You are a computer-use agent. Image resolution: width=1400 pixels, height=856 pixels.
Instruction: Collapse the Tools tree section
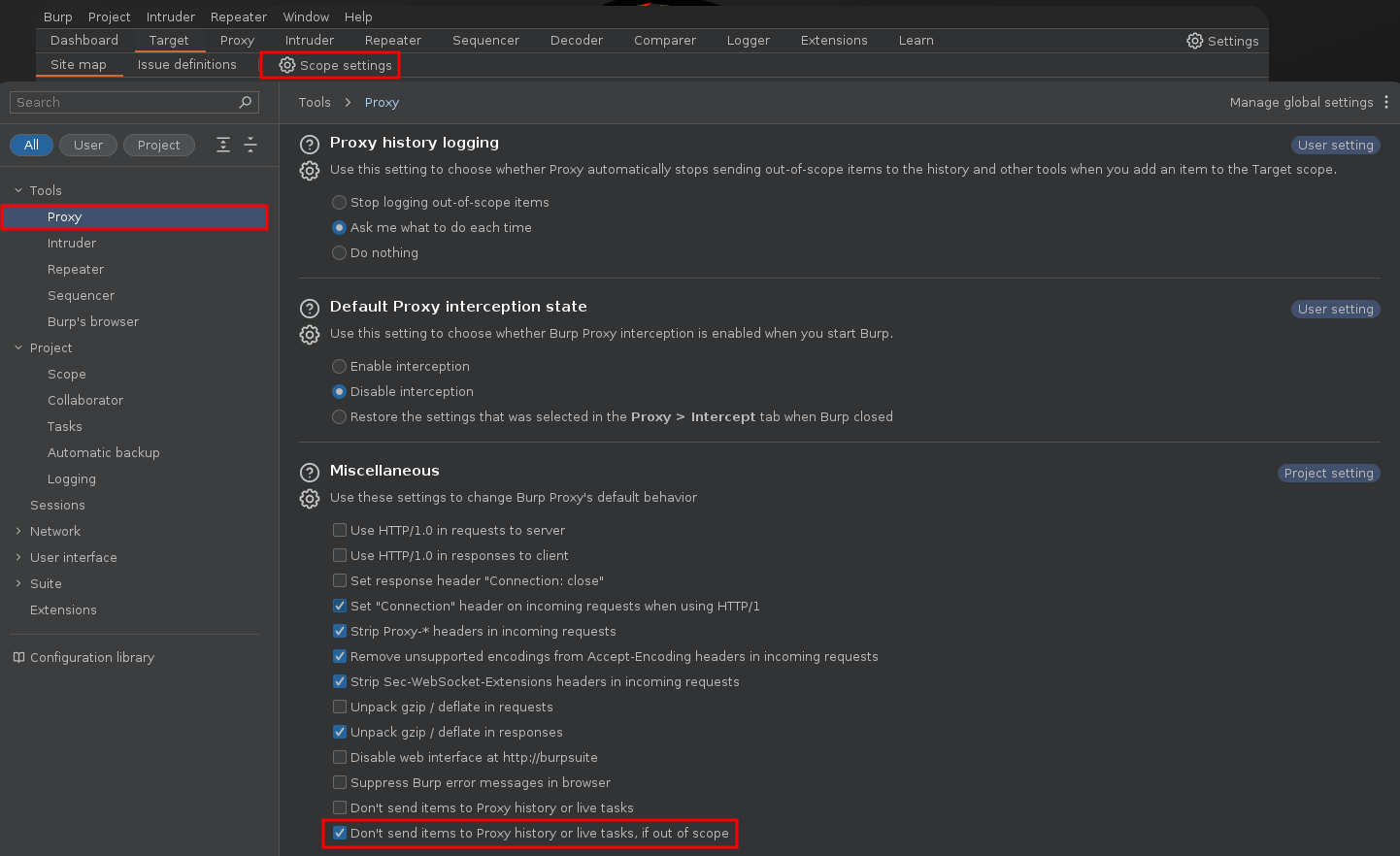coord(18,190)
